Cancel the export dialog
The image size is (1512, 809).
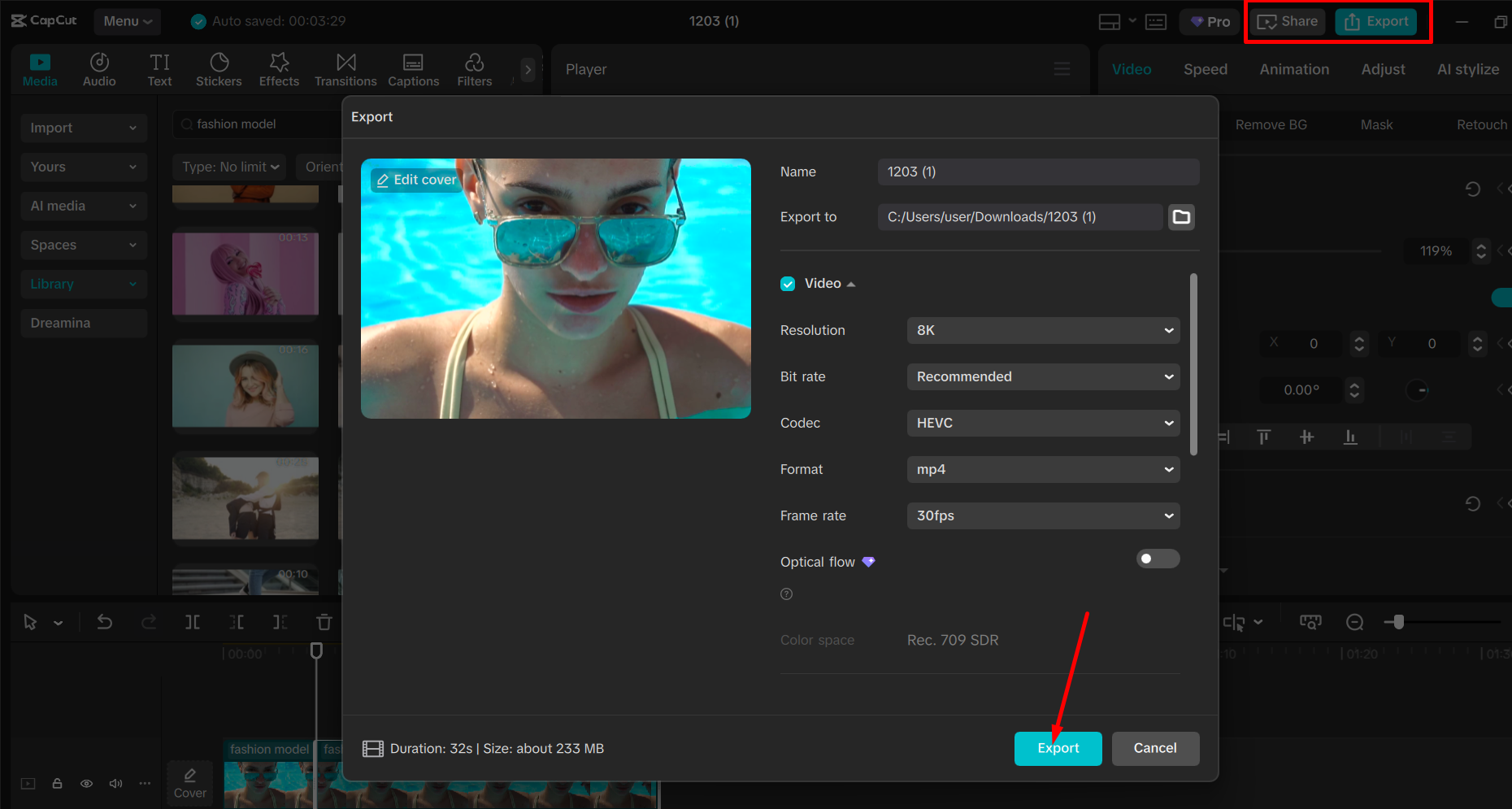pos(1155,748)
